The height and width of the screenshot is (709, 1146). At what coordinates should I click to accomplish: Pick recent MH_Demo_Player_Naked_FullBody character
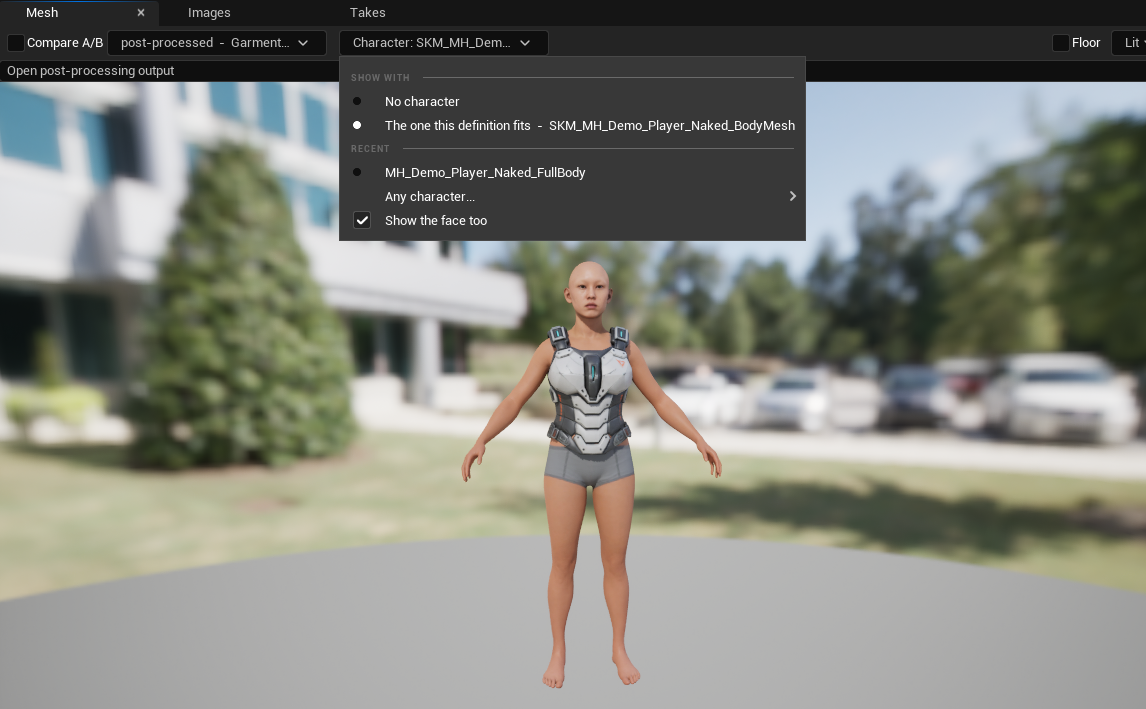coord(572,172)
